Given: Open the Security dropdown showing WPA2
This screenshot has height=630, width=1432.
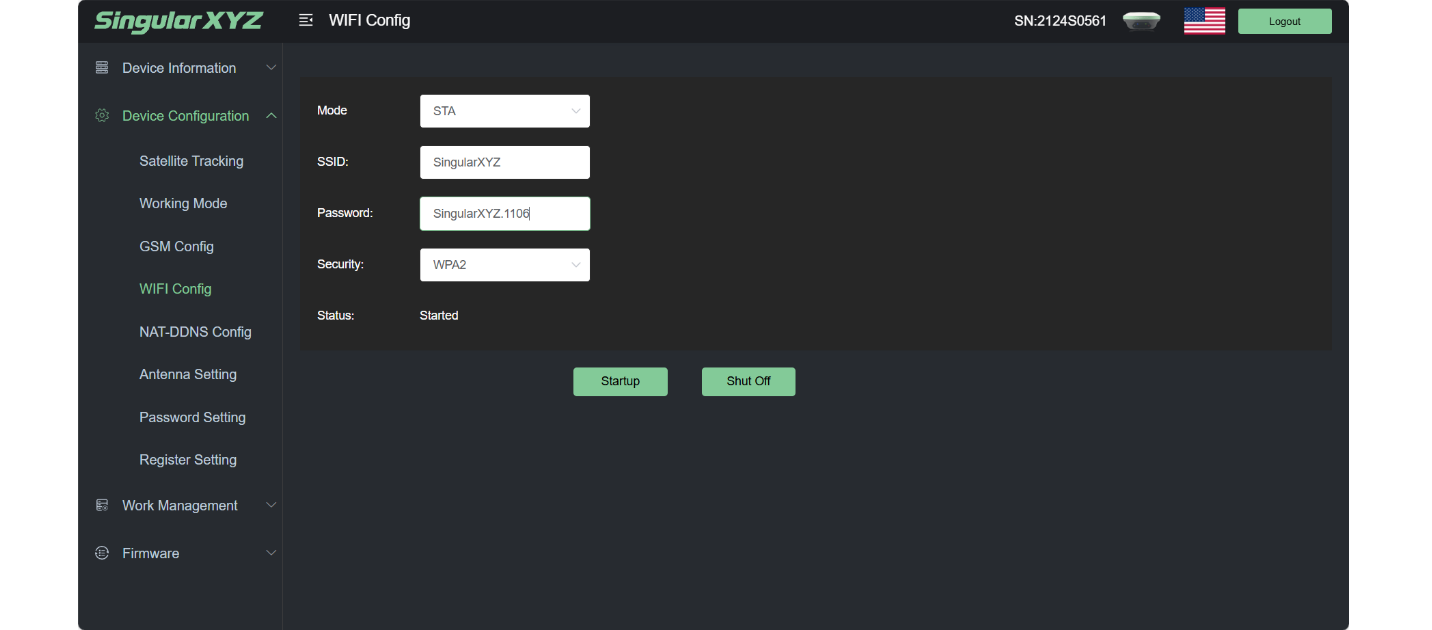Looking at the screenshot, I should 505,265.
